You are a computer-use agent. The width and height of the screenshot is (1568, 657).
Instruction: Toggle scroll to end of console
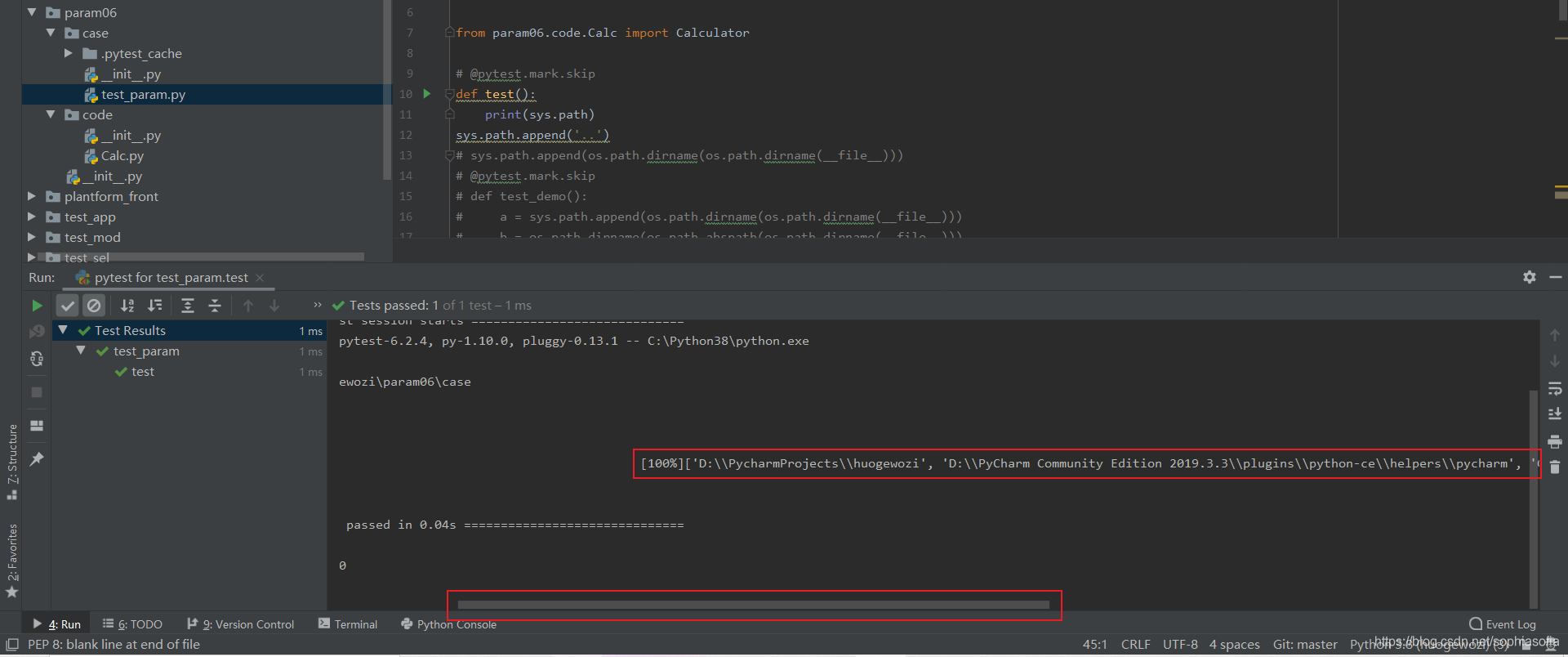(x=1555, y=414)
